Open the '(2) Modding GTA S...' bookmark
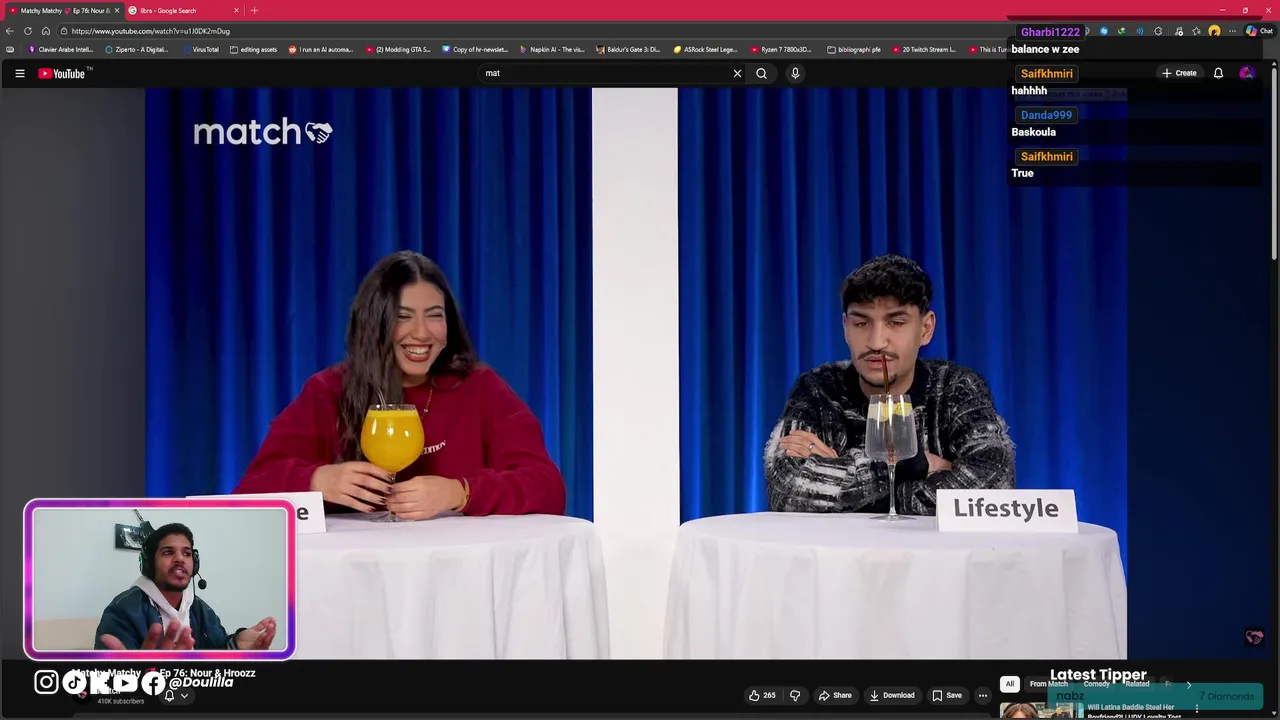 [x=398, y=49]
